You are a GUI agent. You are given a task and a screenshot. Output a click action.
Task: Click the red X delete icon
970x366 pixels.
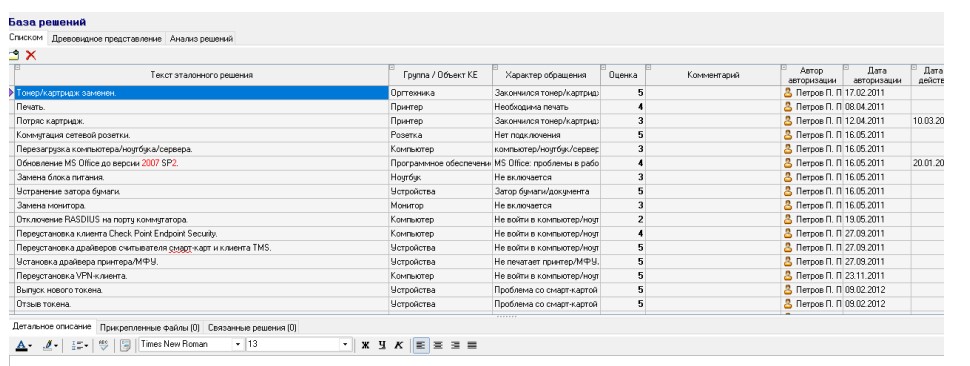(x=31, y=55)
